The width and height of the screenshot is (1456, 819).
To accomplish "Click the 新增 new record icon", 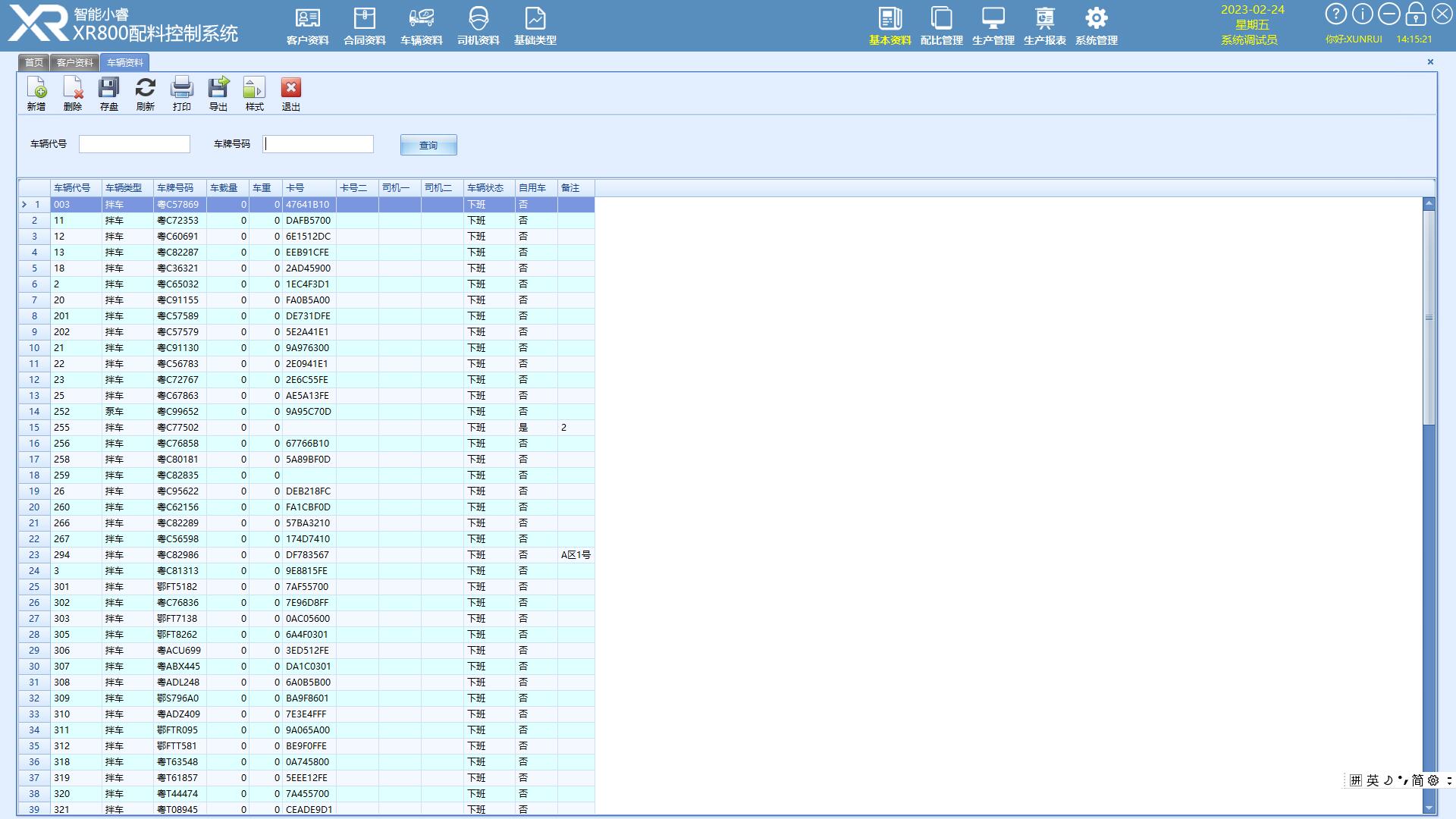I will click(x=36, y=94).
